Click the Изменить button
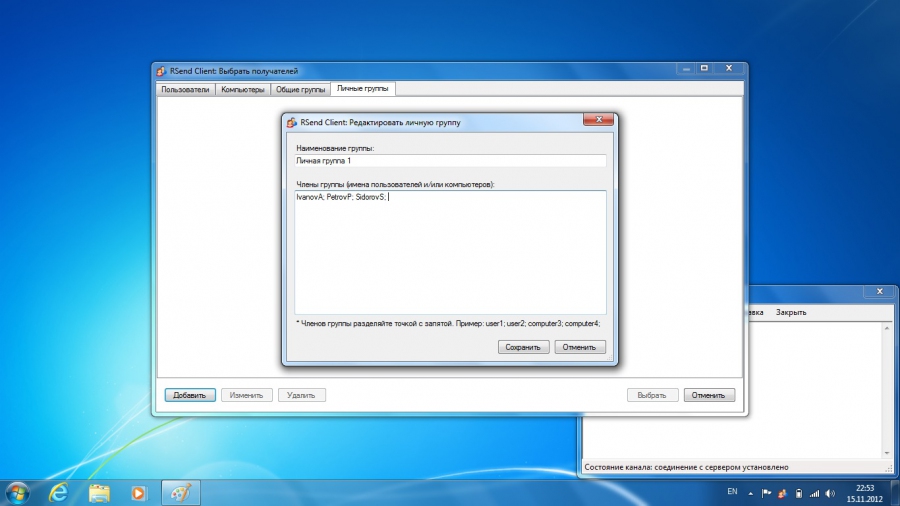900x506 pixels. (246, 395)
